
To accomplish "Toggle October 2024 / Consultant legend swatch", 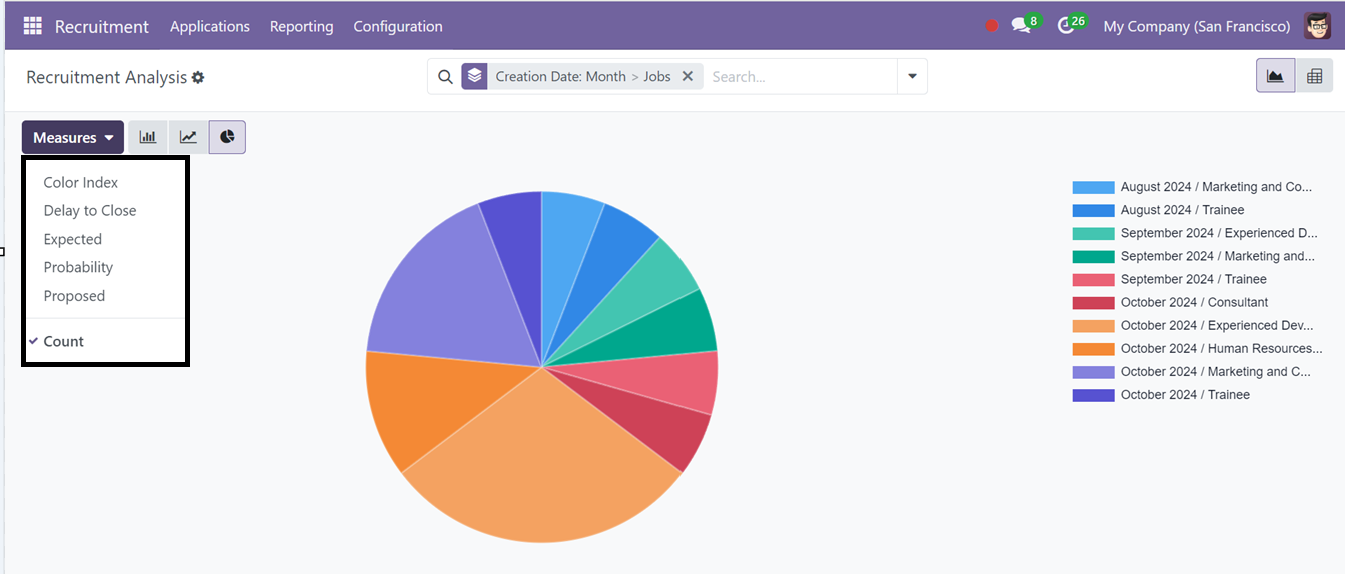I will click(x=1093, y=302).
